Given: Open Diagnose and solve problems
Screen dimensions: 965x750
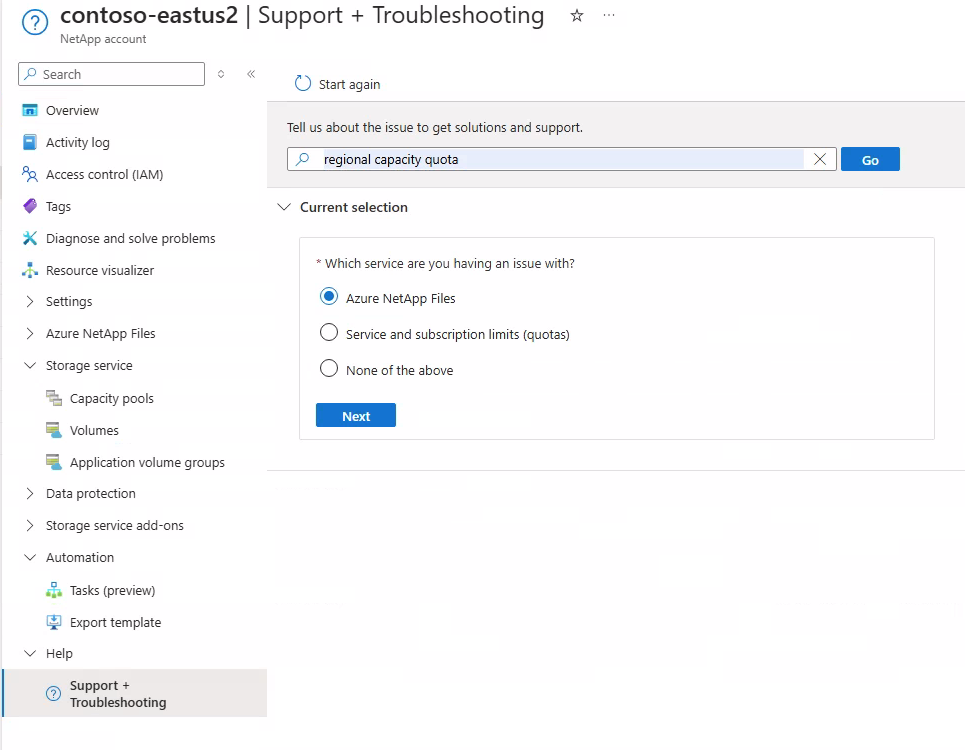Looking at the screenshot, I should coord(130,238).
